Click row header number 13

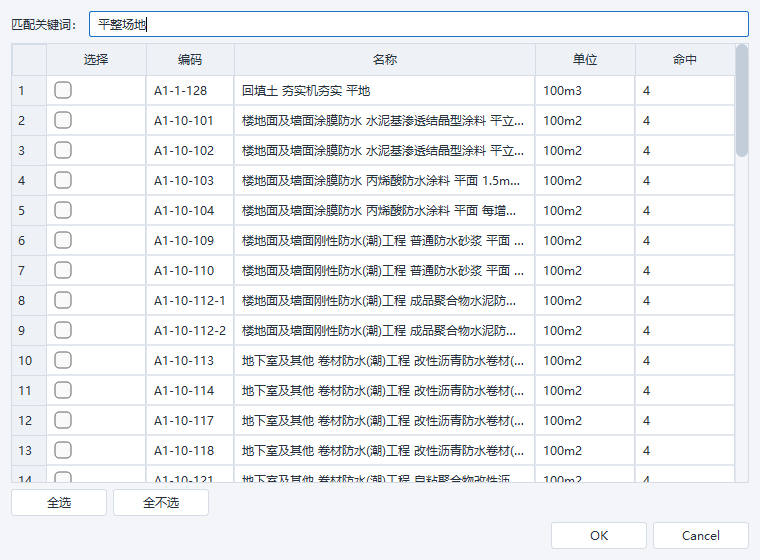29,451
